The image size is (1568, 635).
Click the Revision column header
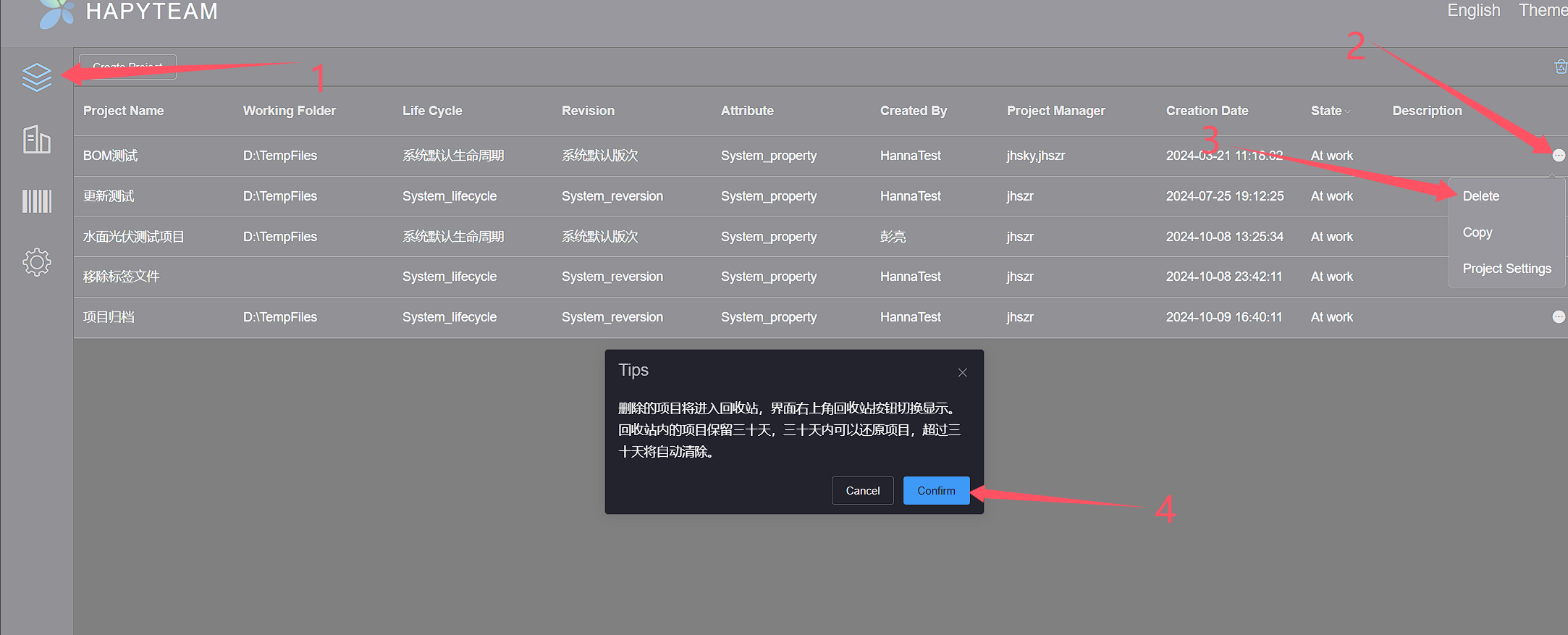(x=588, y=111)
